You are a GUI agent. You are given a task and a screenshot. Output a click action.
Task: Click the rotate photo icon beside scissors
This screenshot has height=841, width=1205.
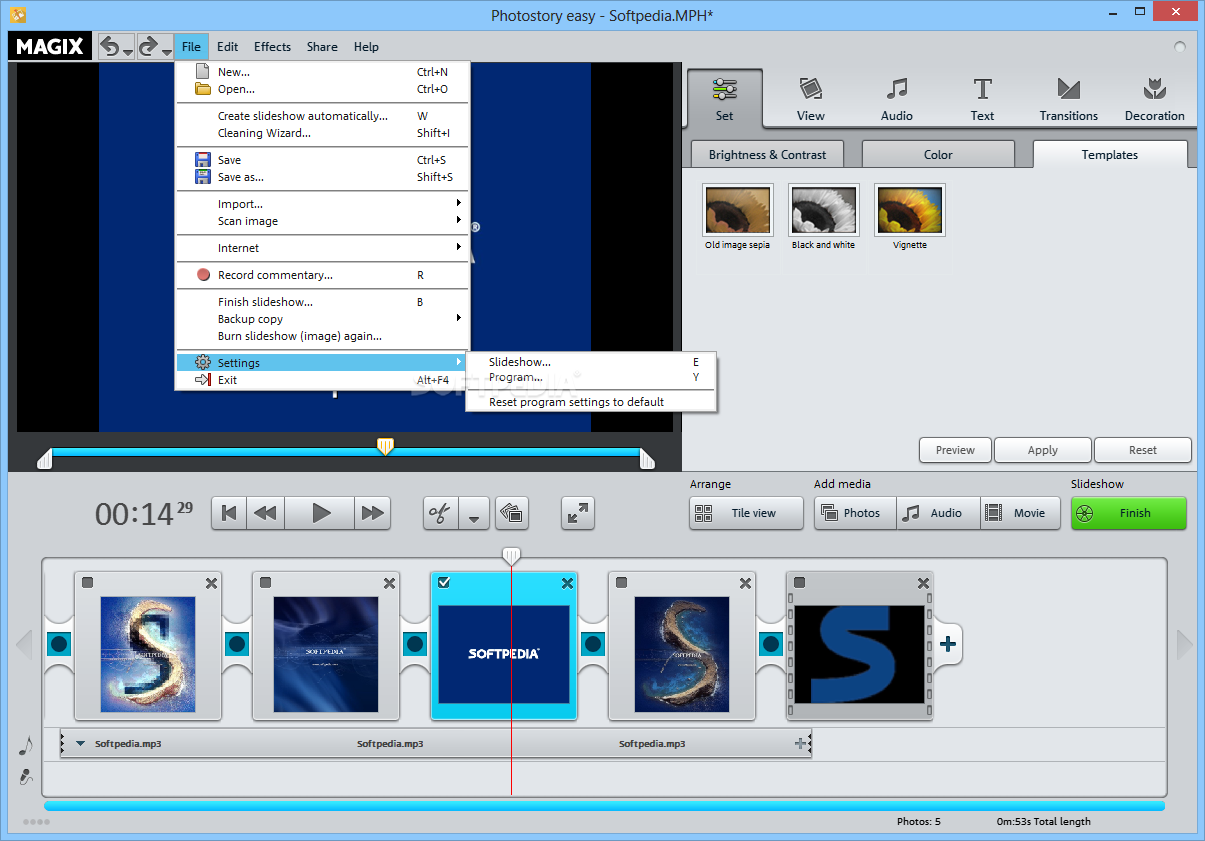(512, 513)
